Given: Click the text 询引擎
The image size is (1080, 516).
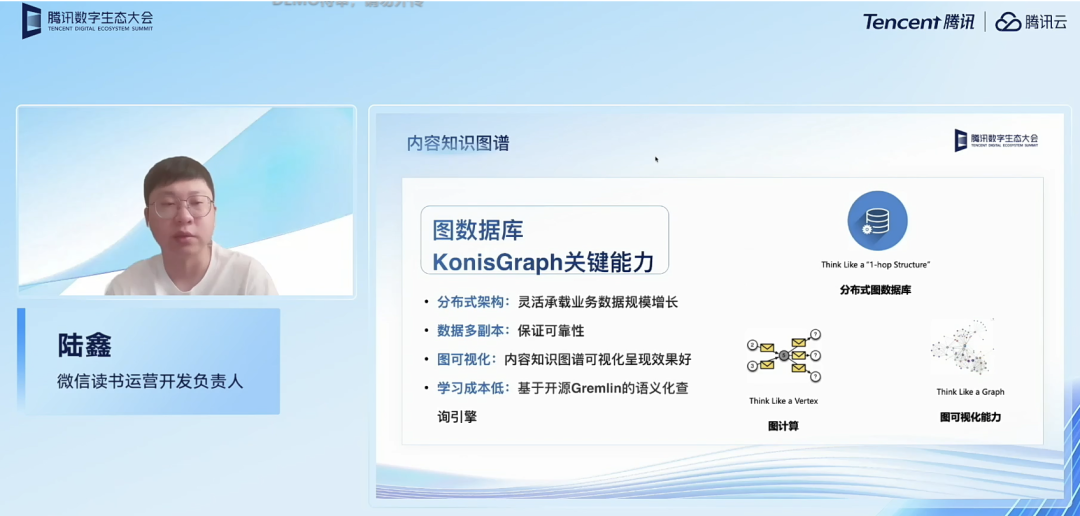Looking at the screenshot, I should pyautogui.click(x=457, y=417).
